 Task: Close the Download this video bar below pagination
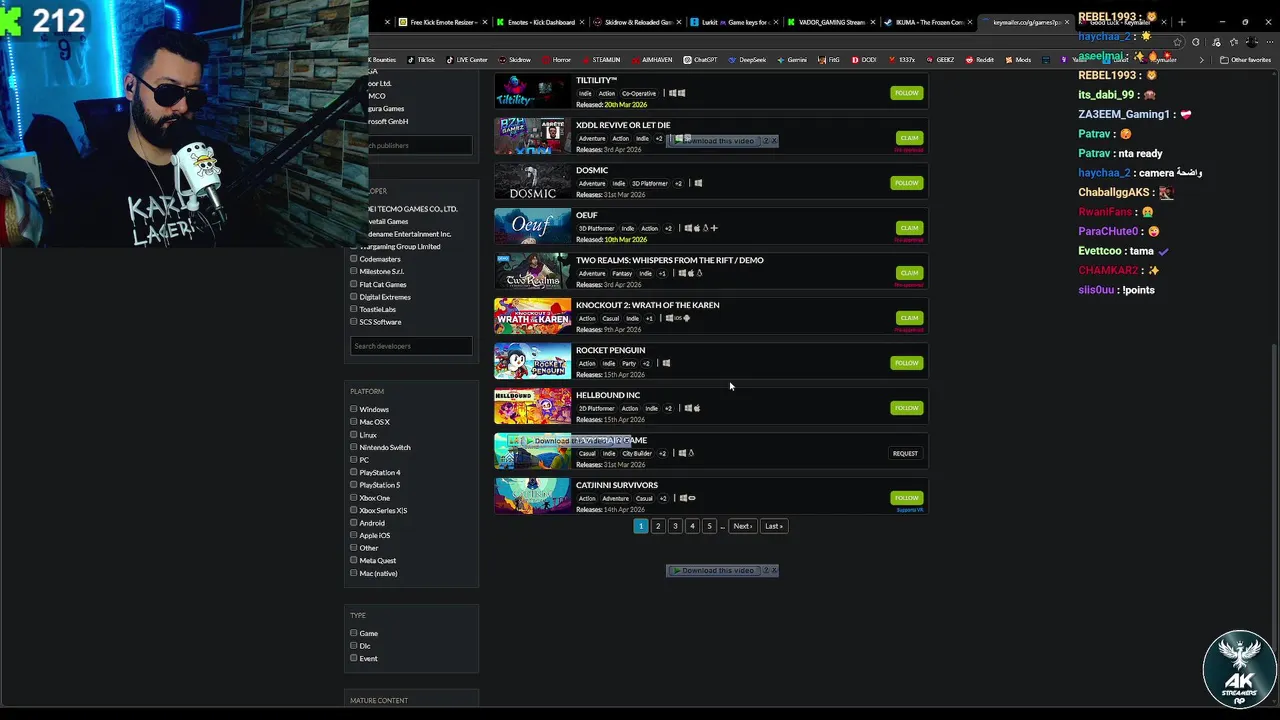click(x=774, y=570)
